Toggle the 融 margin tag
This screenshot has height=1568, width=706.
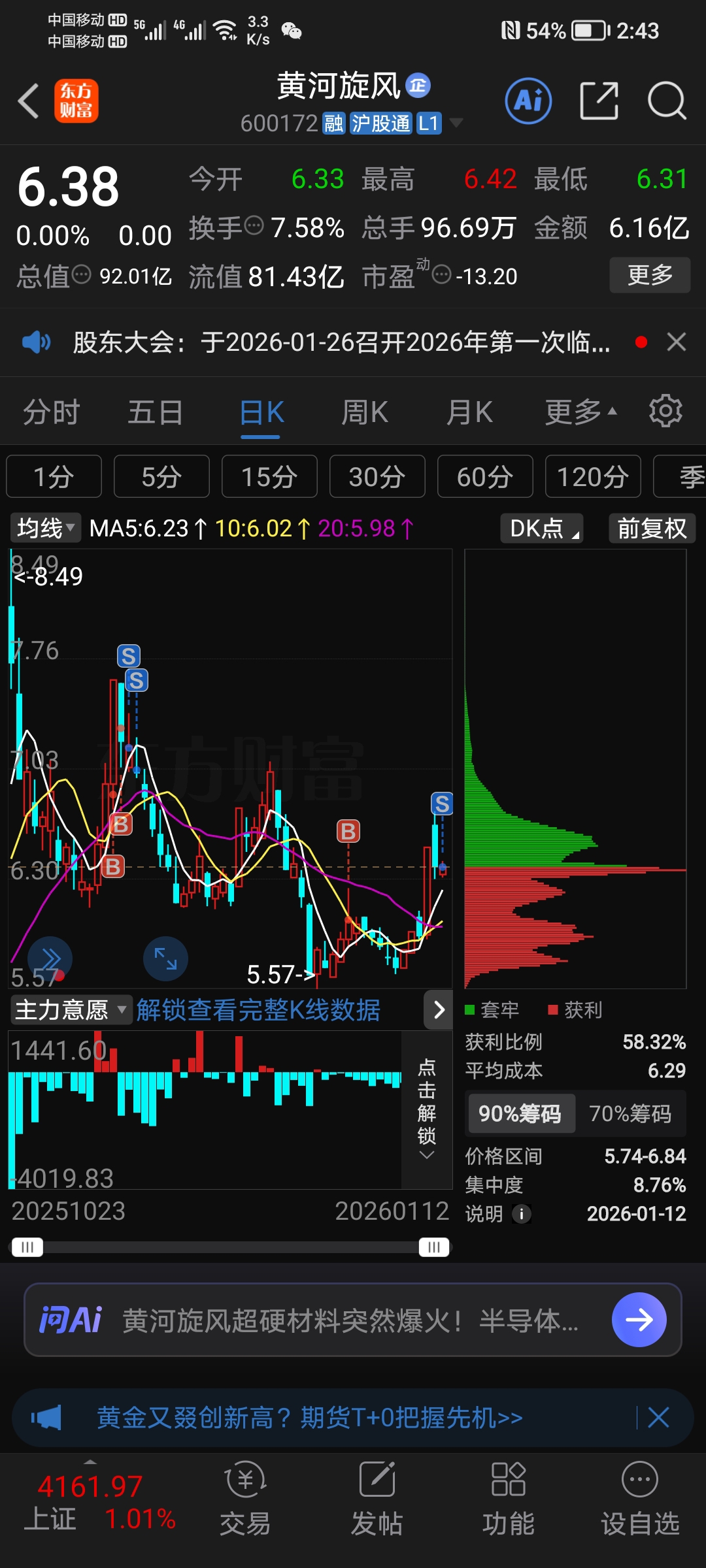coord(333,123)
